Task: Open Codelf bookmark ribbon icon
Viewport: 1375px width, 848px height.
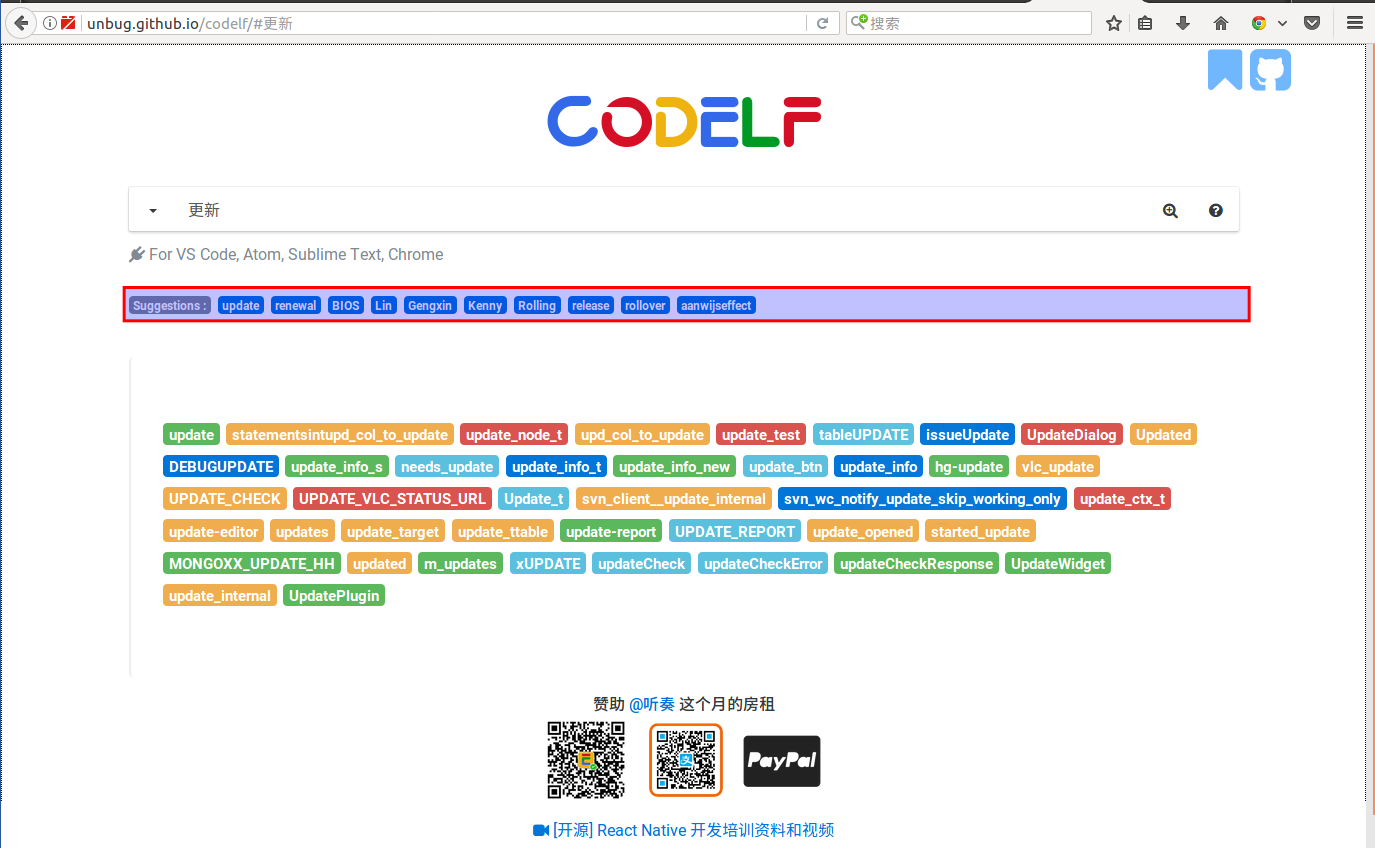Action: (x=1224, y=69)
